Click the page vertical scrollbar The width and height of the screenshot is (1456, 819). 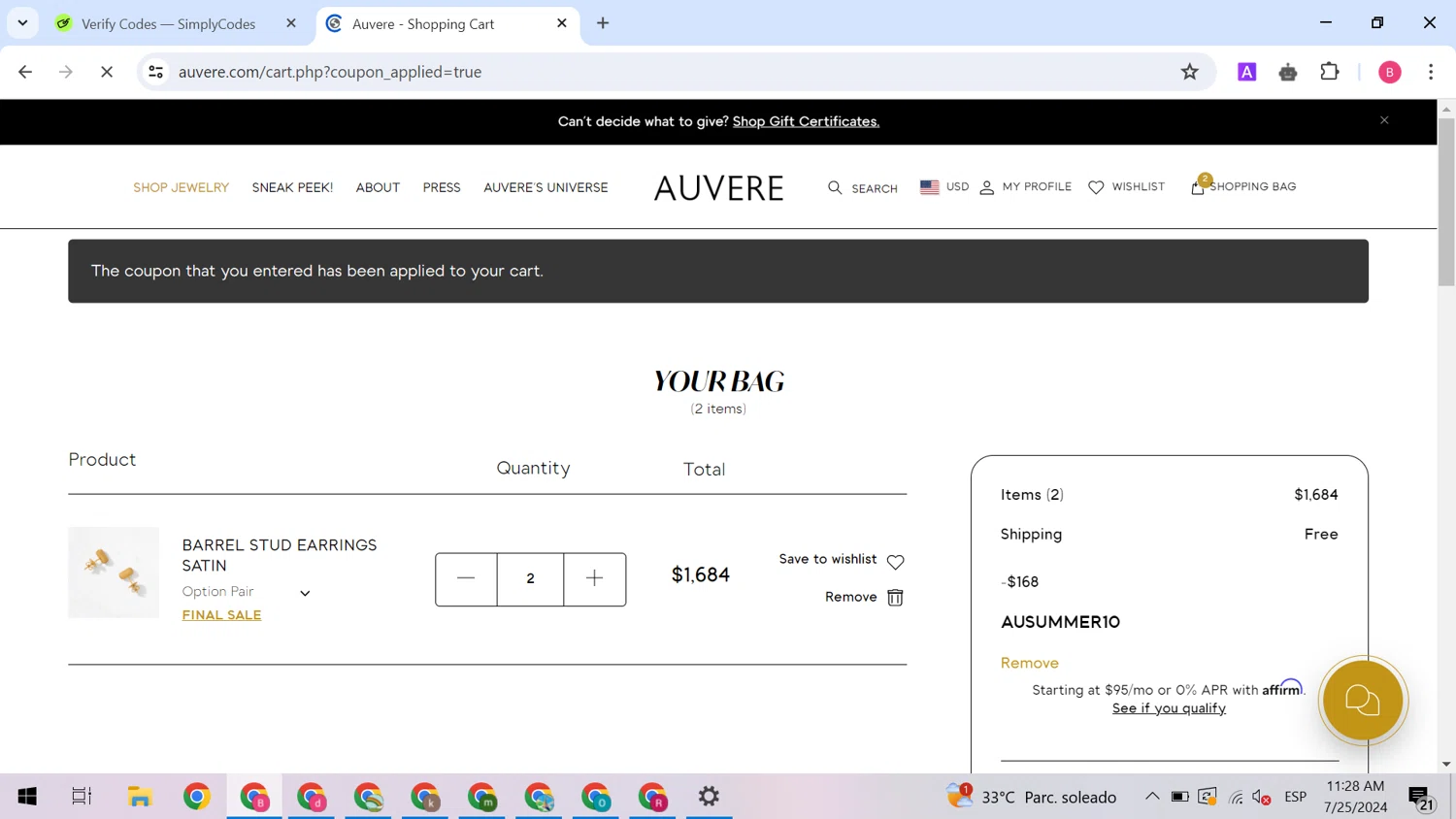pyautogui.click(x=1446, y=202)
